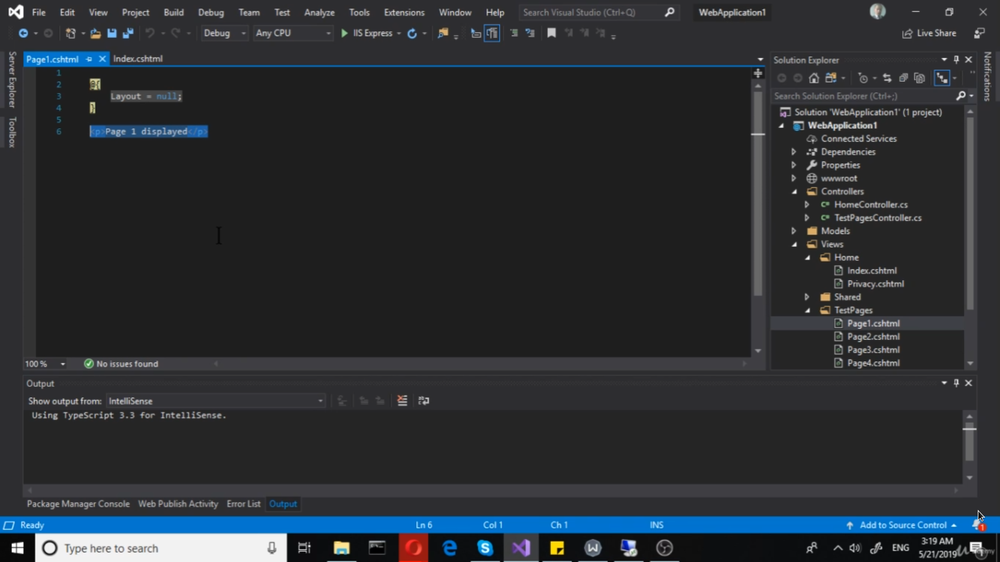Save the current file with the Save icon
The width and height of the screenshot is (1000, 562).
coord(112,33)
